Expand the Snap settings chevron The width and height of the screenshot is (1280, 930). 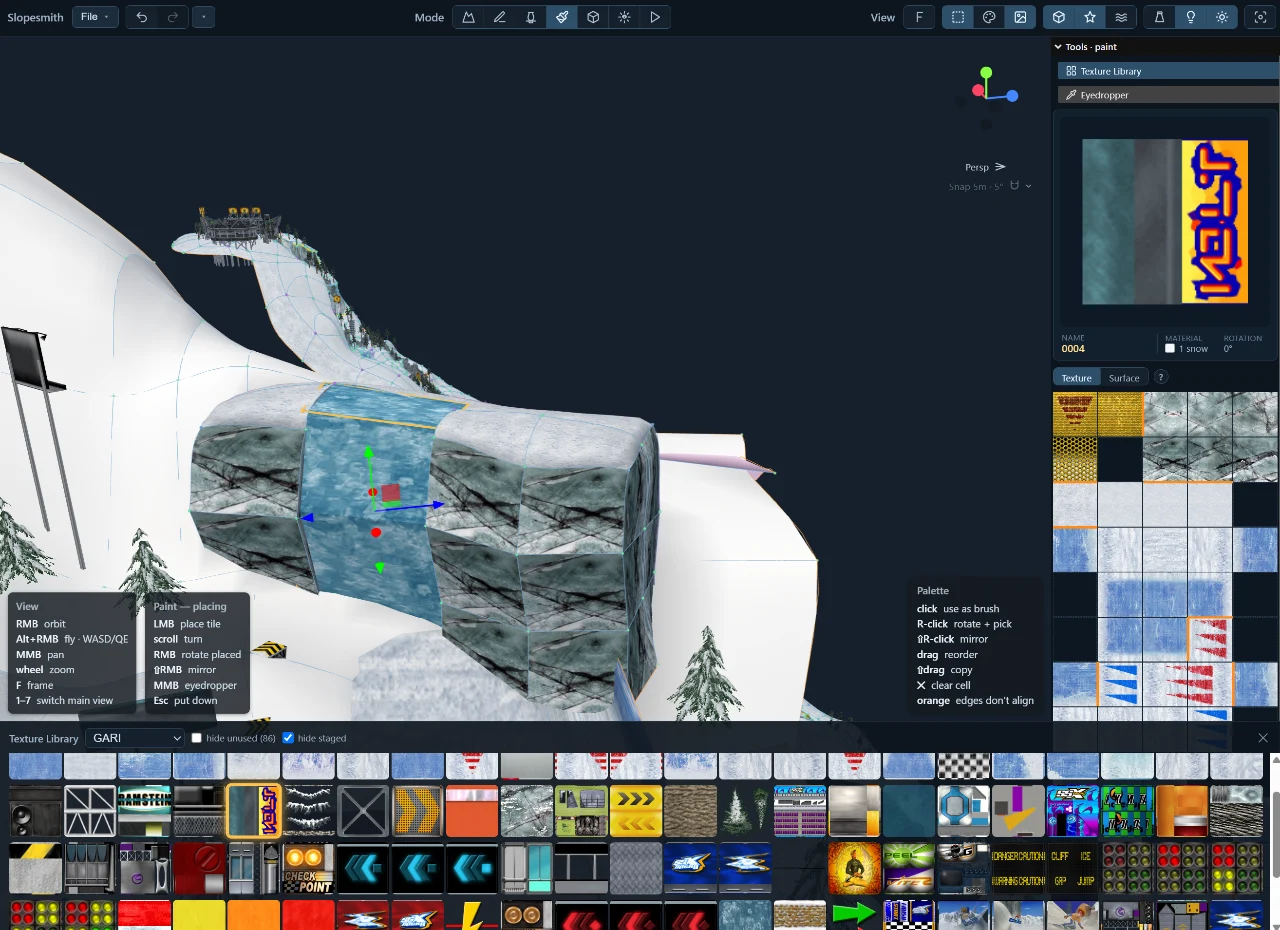pyautogui.click(x=1028, y=186)
